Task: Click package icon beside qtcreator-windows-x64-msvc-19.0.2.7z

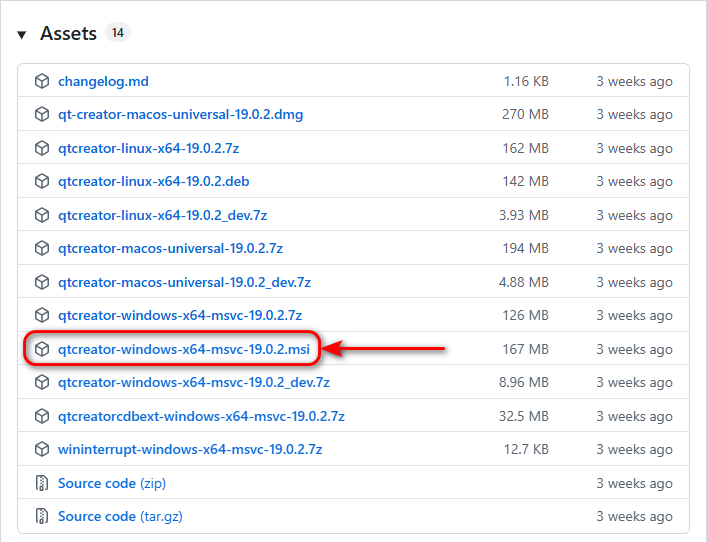Action: pyautogui.click(x=42, y=315)
